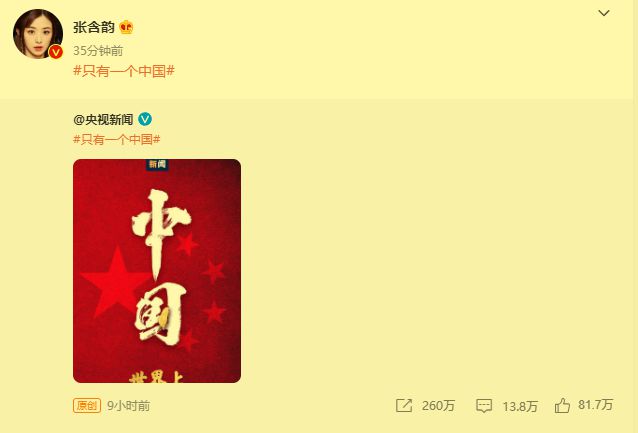Click the blue verified badge next to 央视新闻
638x433 pixels.
point(145,119)
